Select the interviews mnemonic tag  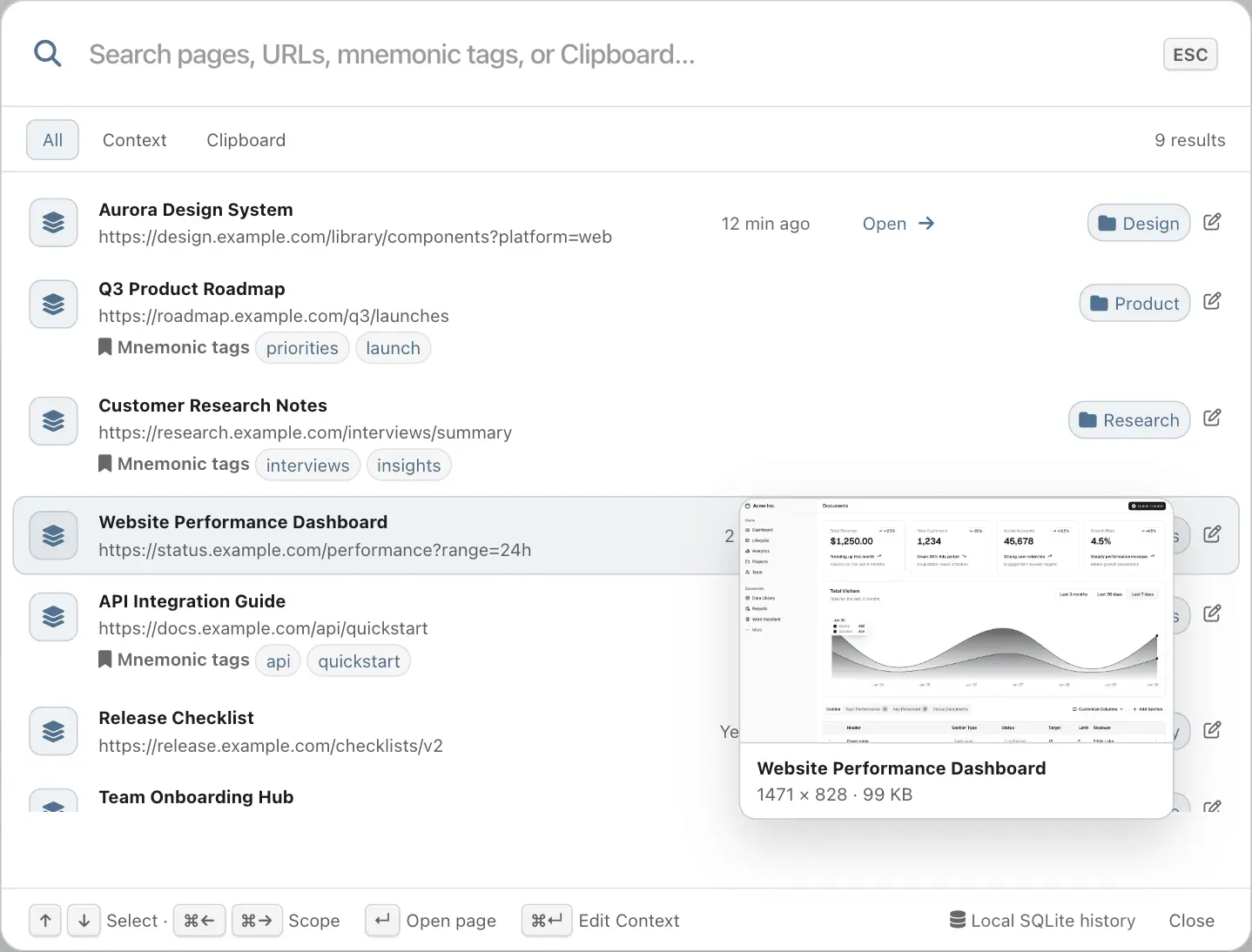point(307,465)
